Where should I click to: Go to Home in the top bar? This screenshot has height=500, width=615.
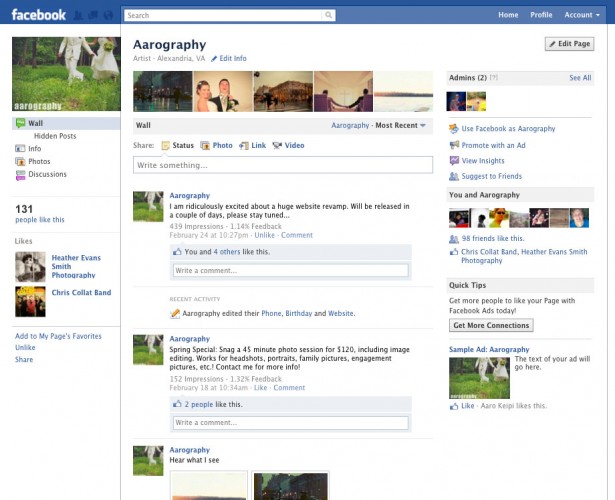click(x=508, y=15)
